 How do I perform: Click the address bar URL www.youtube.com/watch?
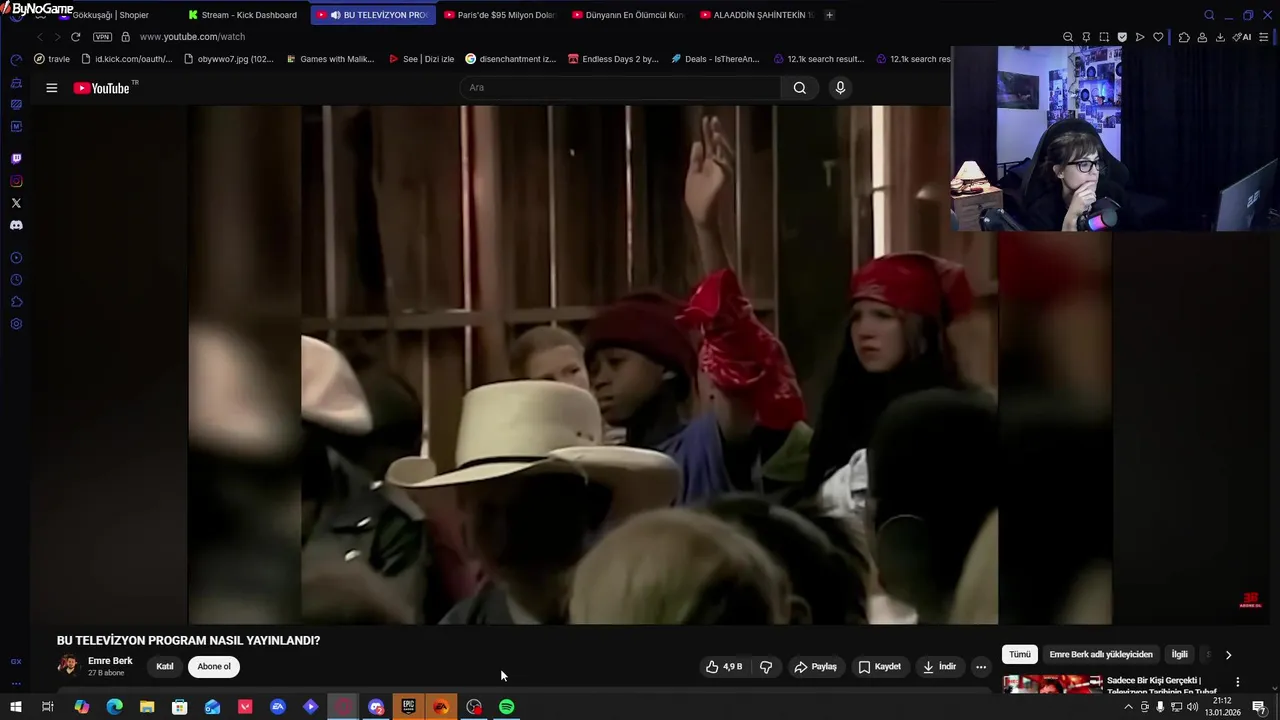pos(192,37)
